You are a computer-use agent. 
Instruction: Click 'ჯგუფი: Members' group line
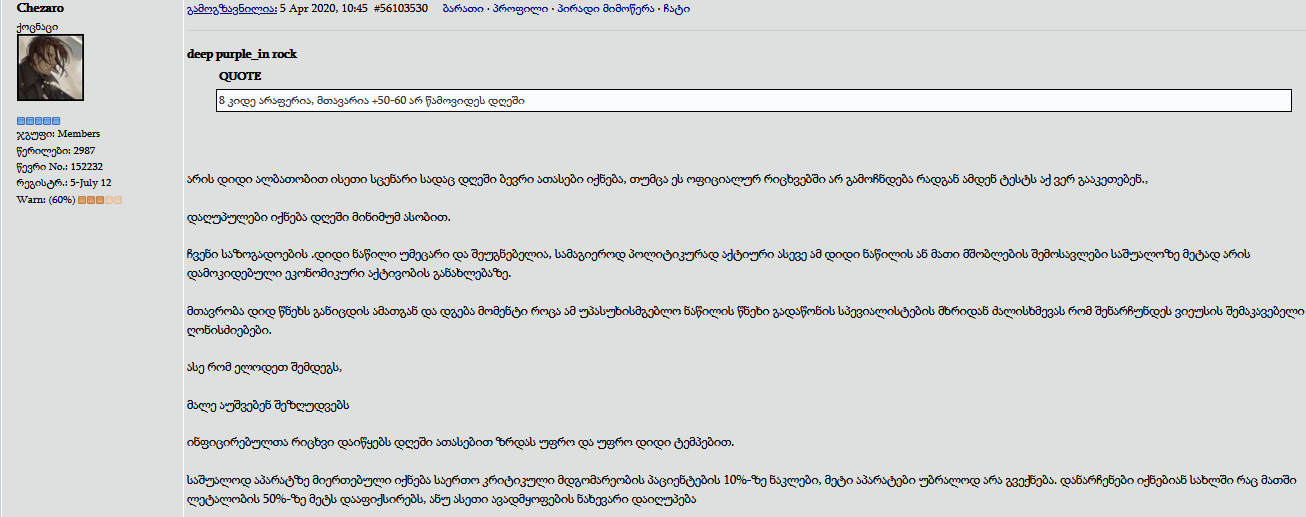[58, 134]
